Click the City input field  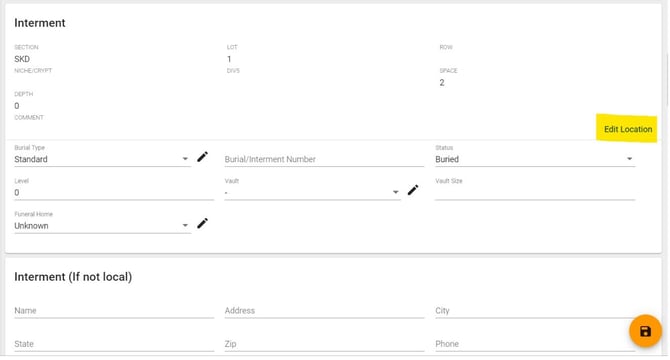click(x=535, y=310)
